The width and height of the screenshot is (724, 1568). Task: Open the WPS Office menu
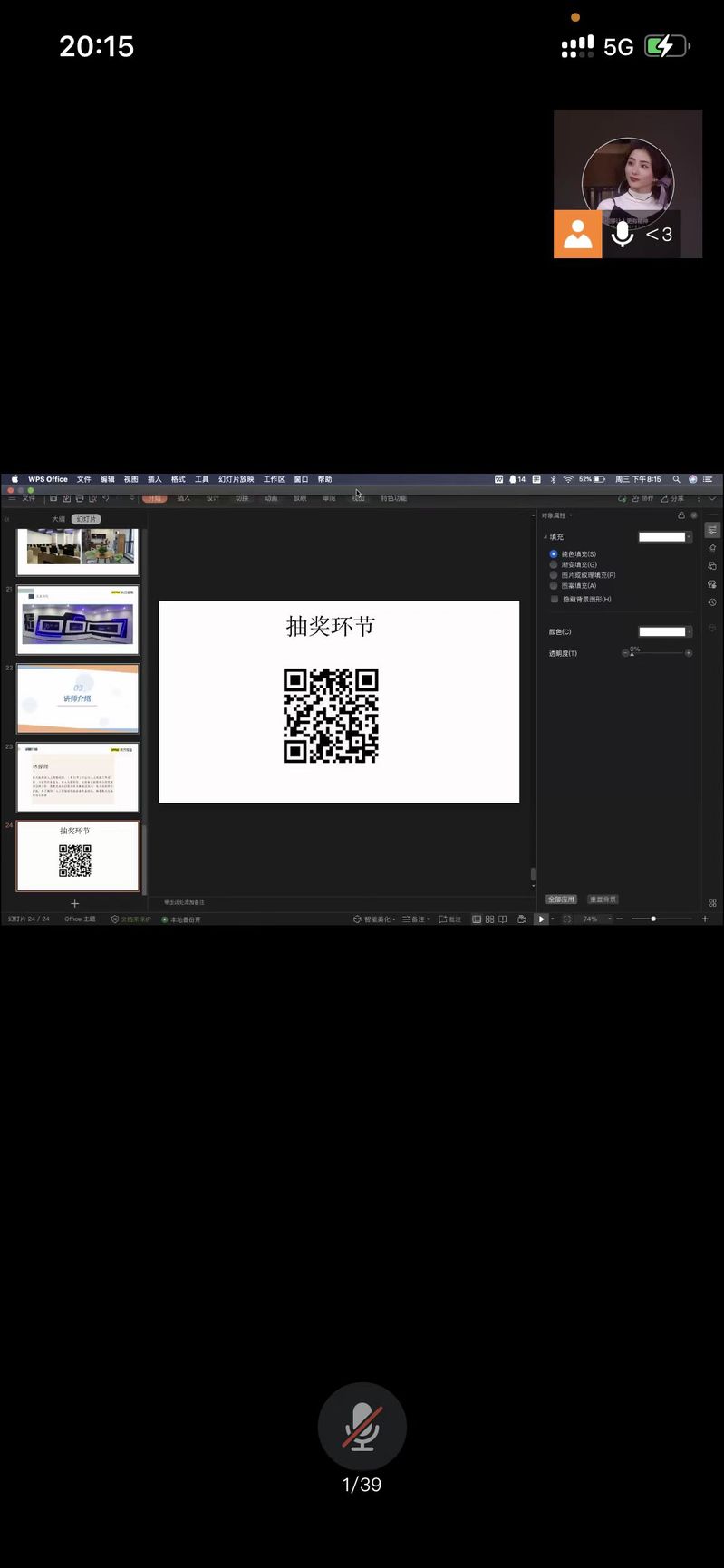pos(48,479)
